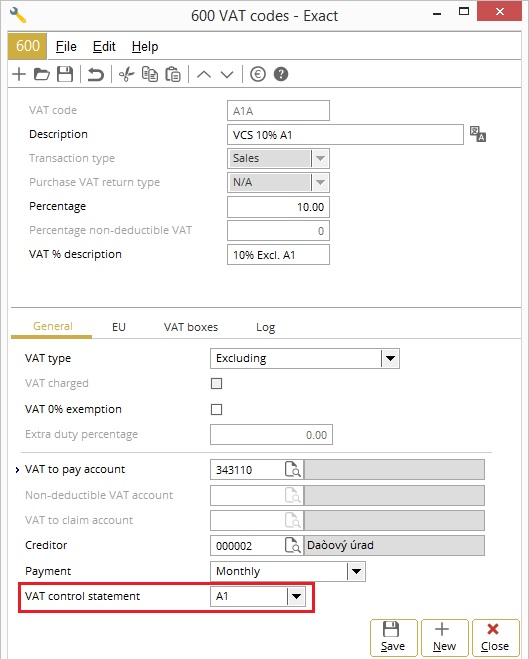Click the New plus icon in toolbar

19,74
